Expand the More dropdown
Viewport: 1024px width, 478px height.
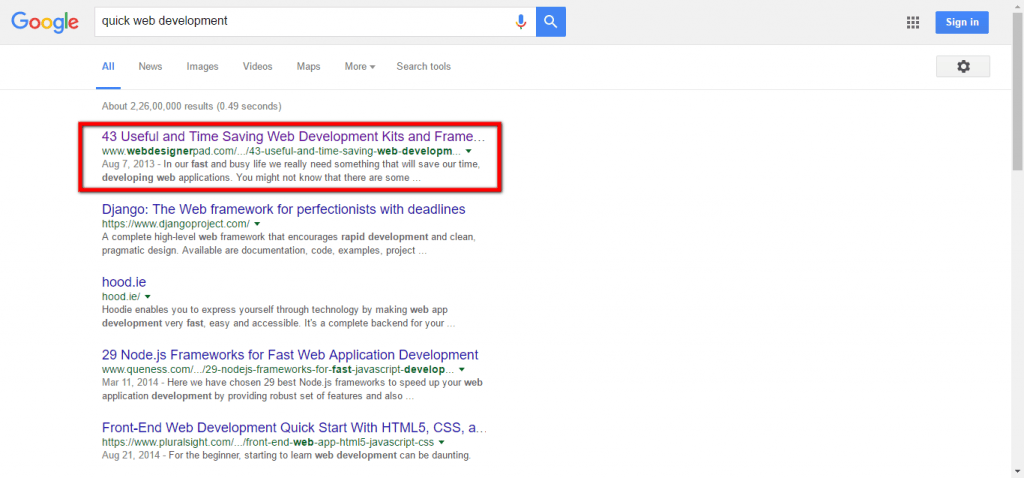[x=360, y=67]
